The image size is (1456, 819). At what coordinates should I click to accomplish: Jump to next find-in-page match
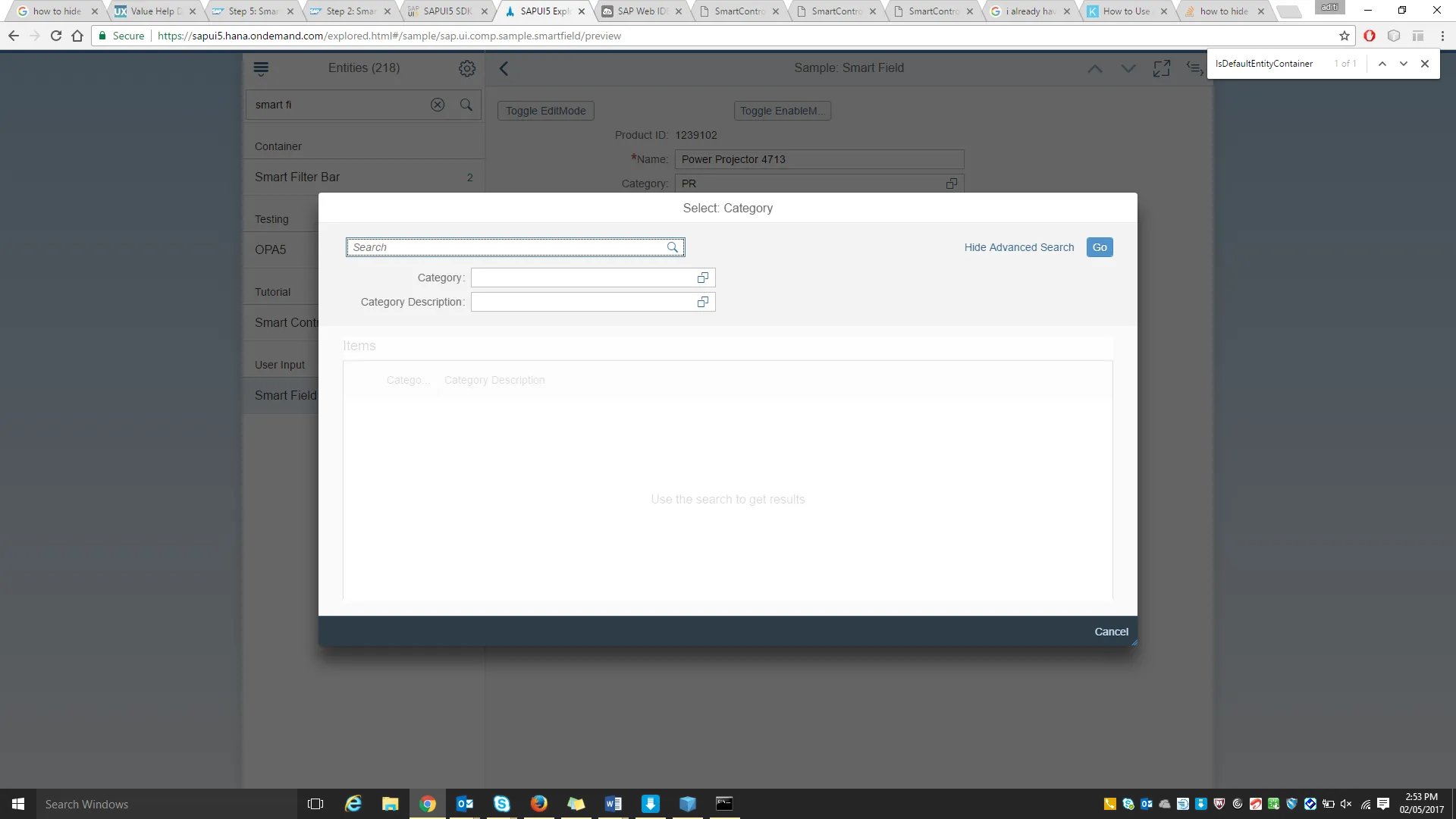click(x=1404, y=64)
